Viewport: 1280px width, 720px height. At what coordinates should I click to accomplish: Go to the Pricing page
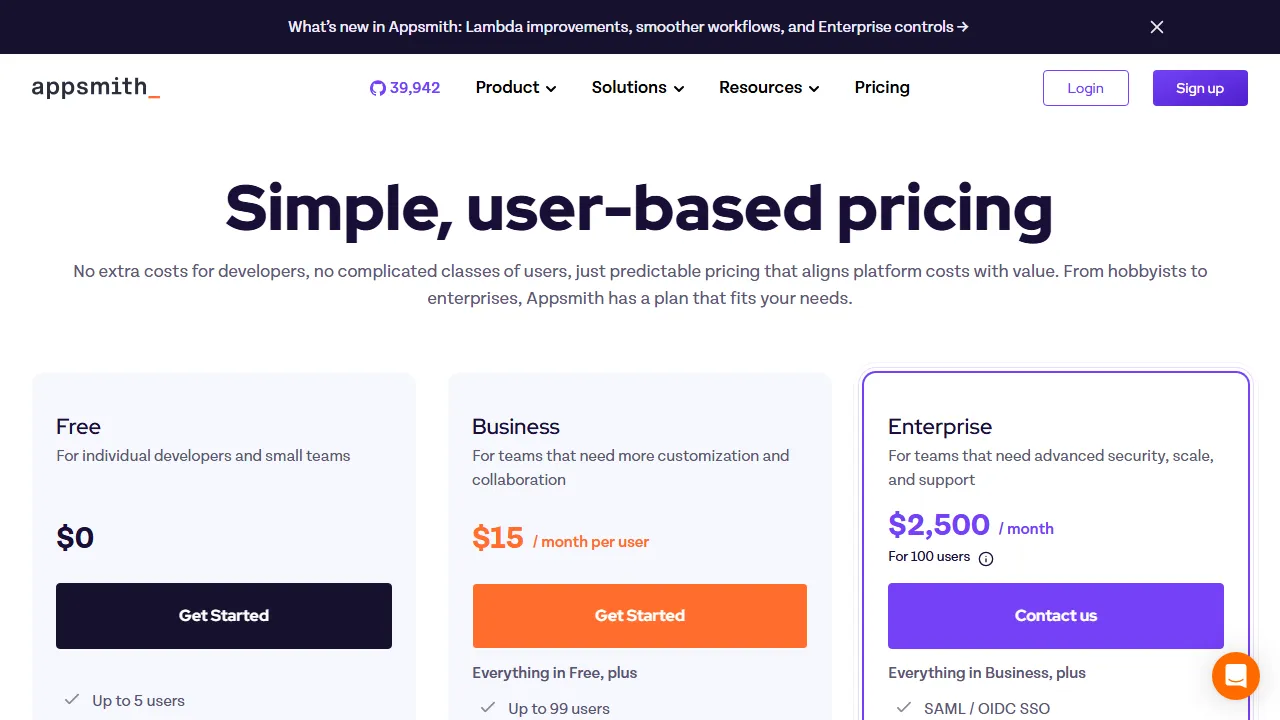pos(882,88)
